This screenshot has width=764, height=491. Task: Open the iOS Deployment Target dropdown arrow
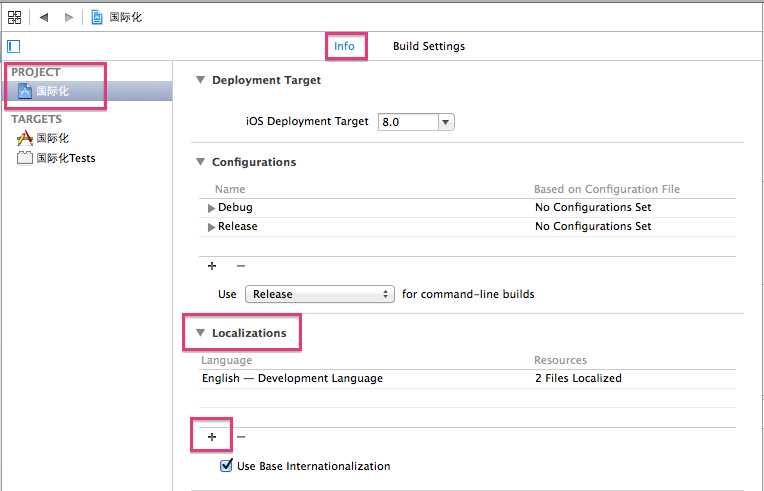pos(445,122)
